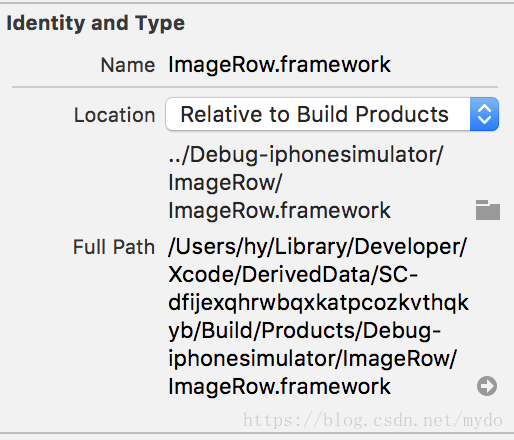Click the ImageRow.framework name field

[279, 64]
